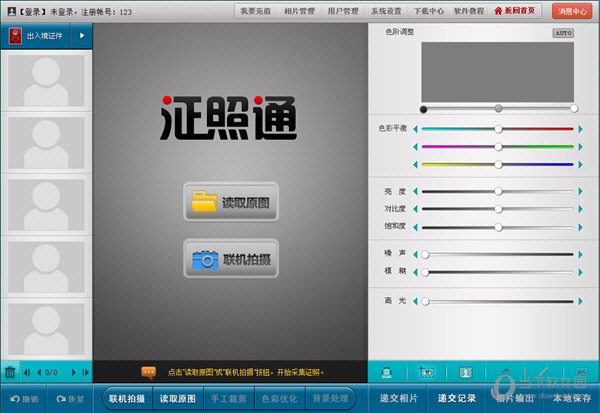Click the 噪声 noise slider handle
This screenshot has height=413, width=600.
click(425, 254)
